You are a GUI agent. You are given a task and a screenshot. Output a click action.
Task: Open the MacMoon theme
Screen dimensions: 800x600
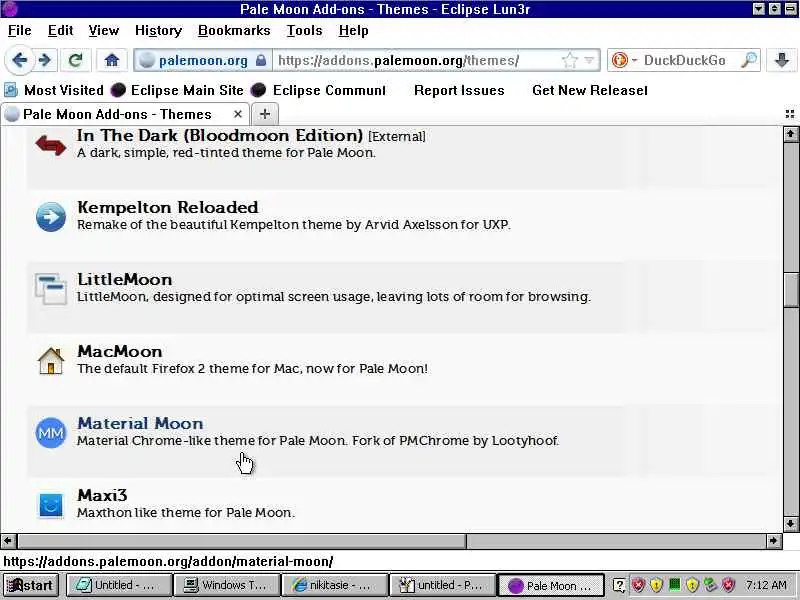(x=119, y=352)
